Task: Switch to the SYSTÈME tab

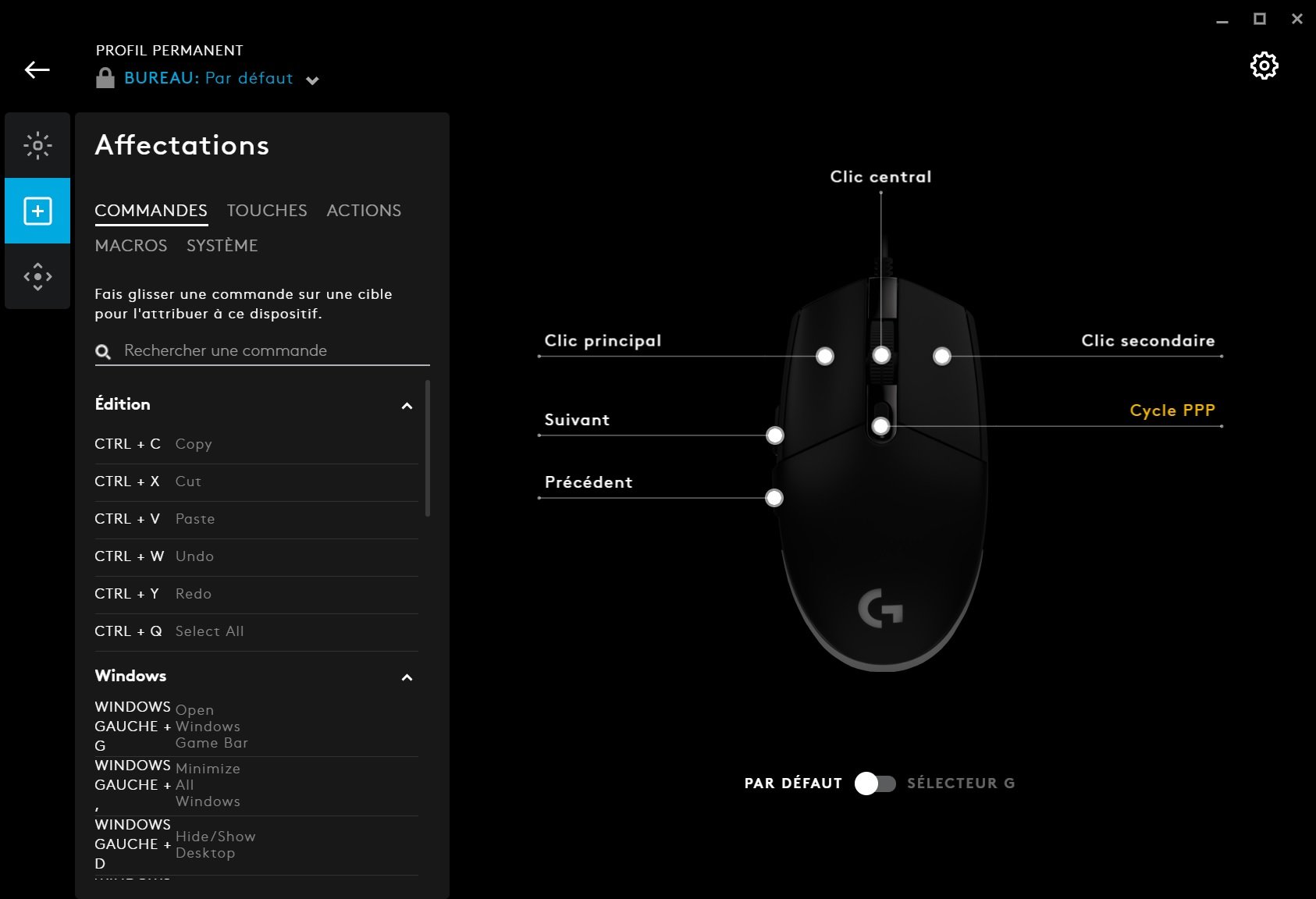Action: pyautogui.click(x=222, y=246)
